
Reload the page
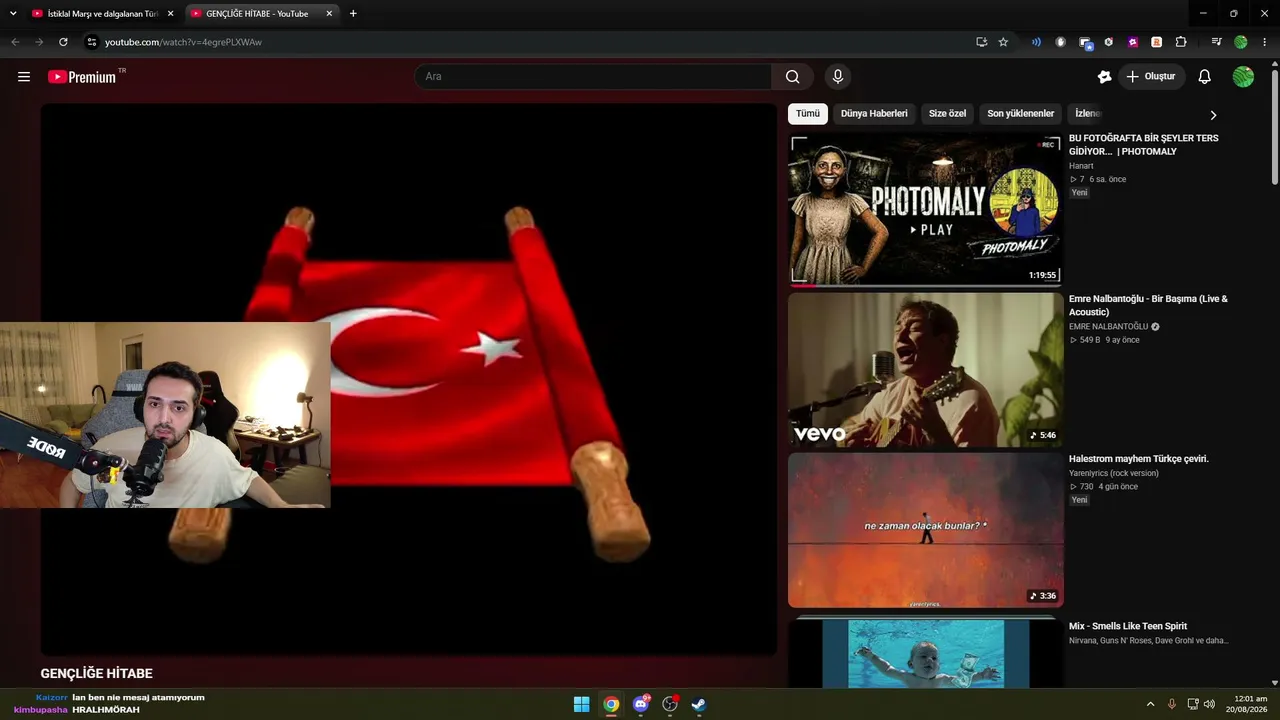pos(63,42)
